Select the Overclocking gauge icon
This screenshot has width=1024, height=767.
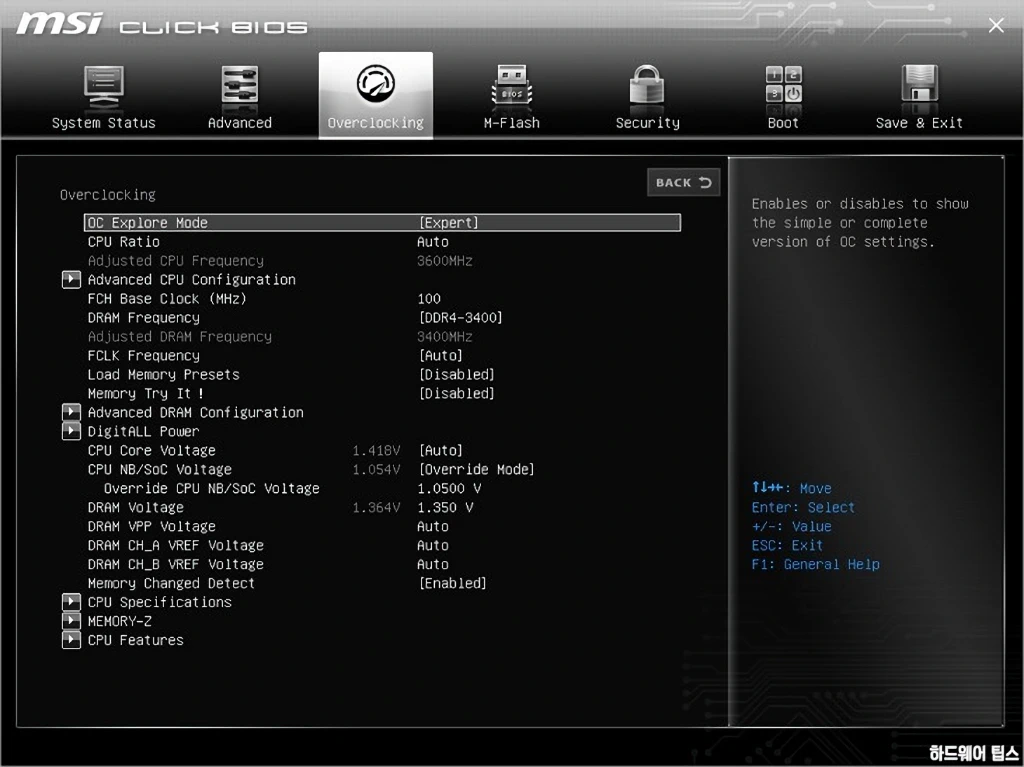click(x=376, y=84)
